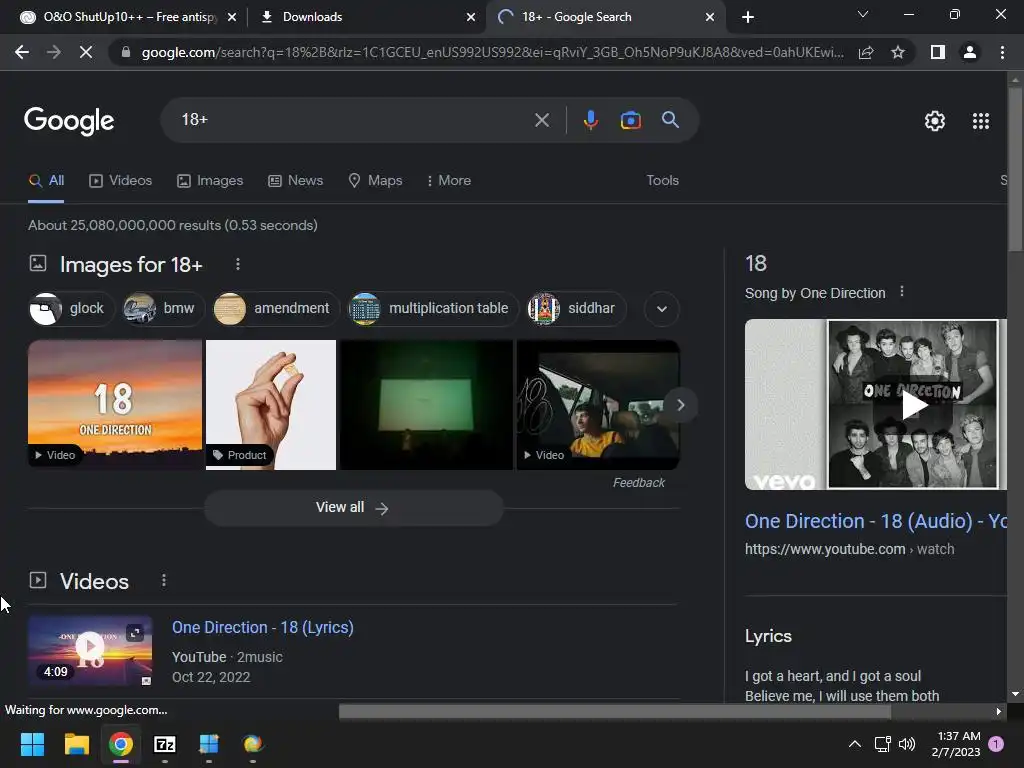The width and height of the screenshot is (1024, 768).
Task: Open the Chrome three-dot menu
Action: pyautogui.click(x=1002, y=52)
